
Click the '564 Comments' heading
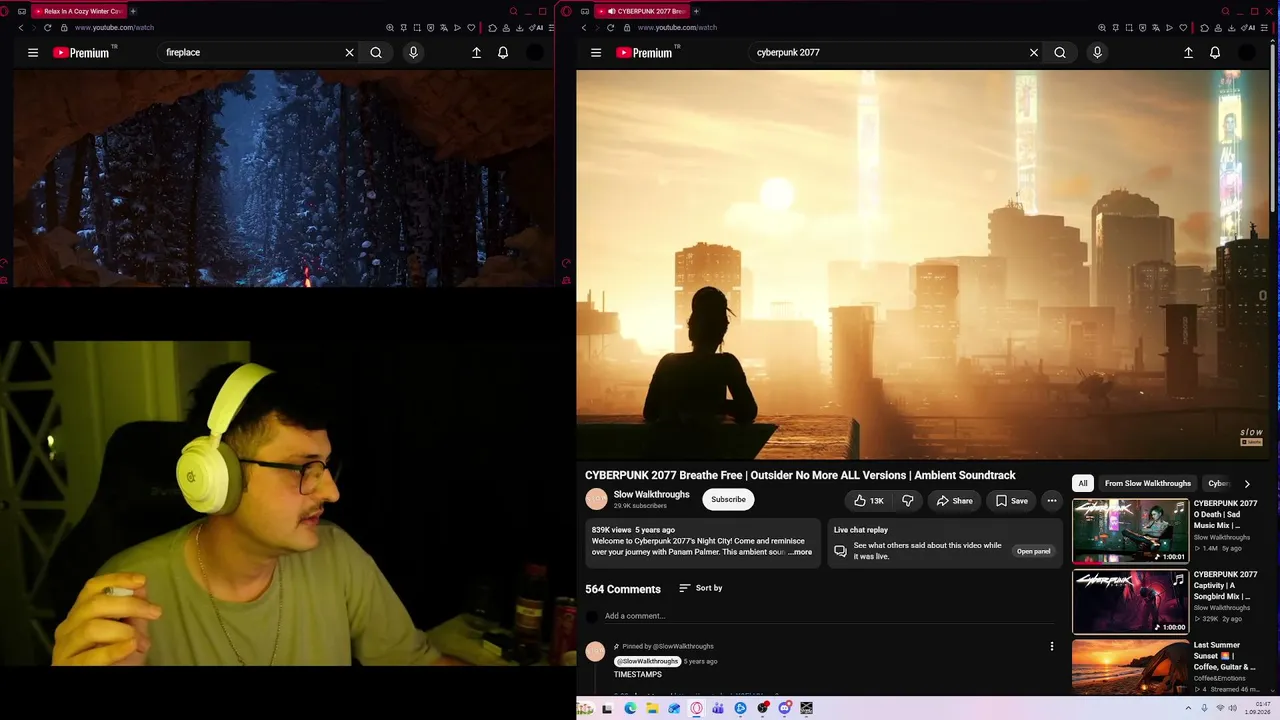[623, 589]
